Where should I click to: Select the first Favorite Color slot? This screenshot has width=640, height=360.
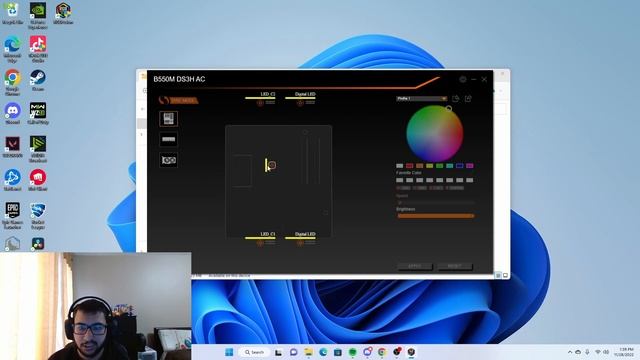click(x=400, y=180)
